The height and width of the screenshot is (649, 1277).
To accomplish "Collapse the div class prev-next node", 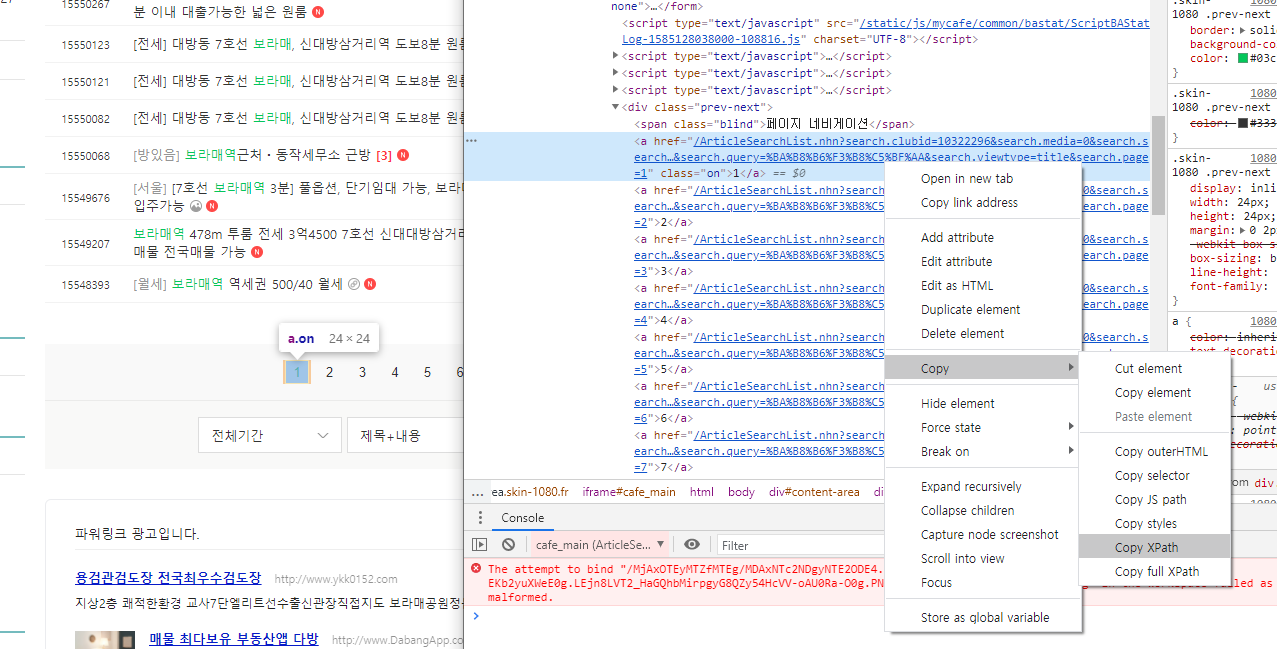I will coord(616,107).
